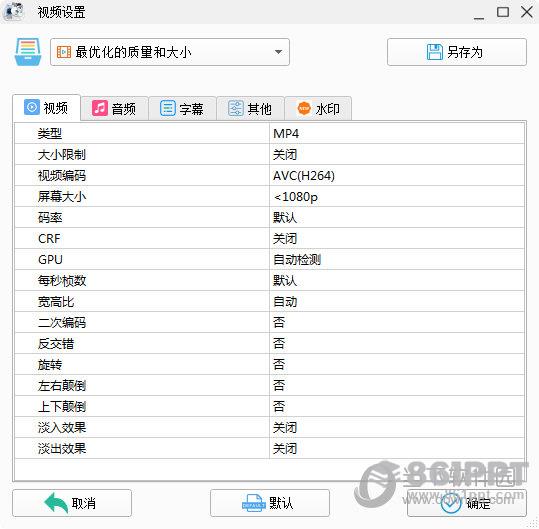Click the orange NEW badge on 水印 tab

click(304, 109)
